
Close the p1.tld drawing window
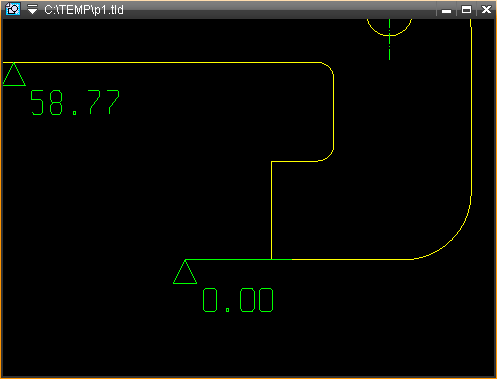(486, 10)
